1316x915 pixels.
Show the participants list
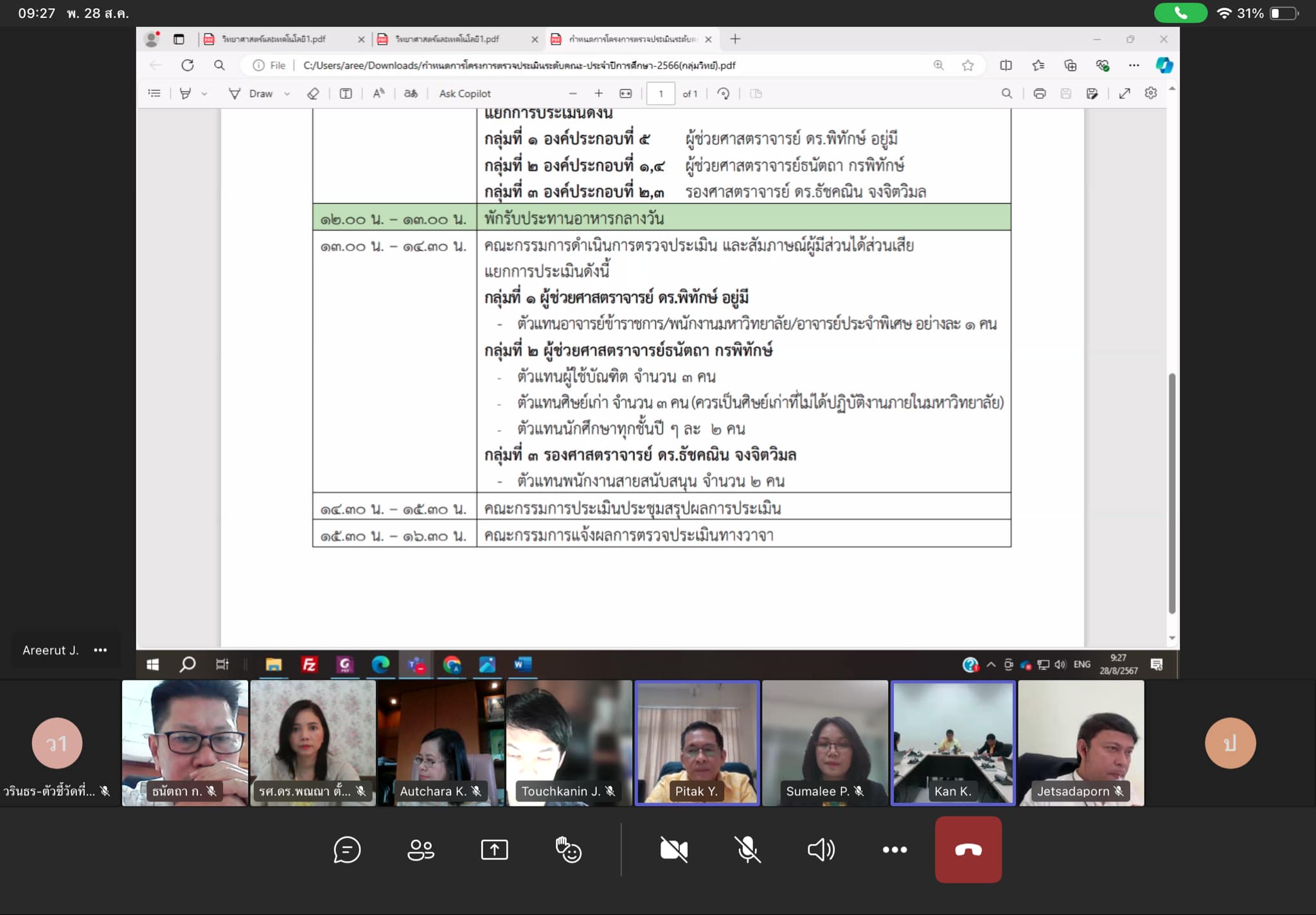421,849
